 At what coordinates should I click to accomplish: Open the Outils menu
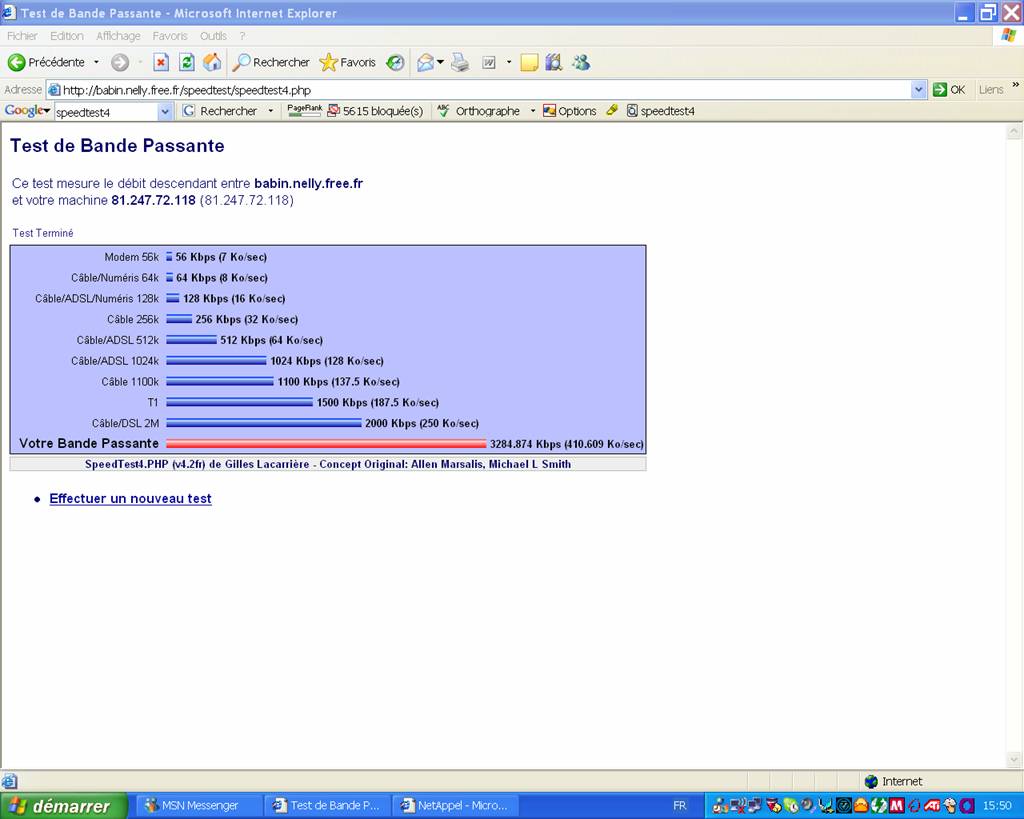coord(213,36)
